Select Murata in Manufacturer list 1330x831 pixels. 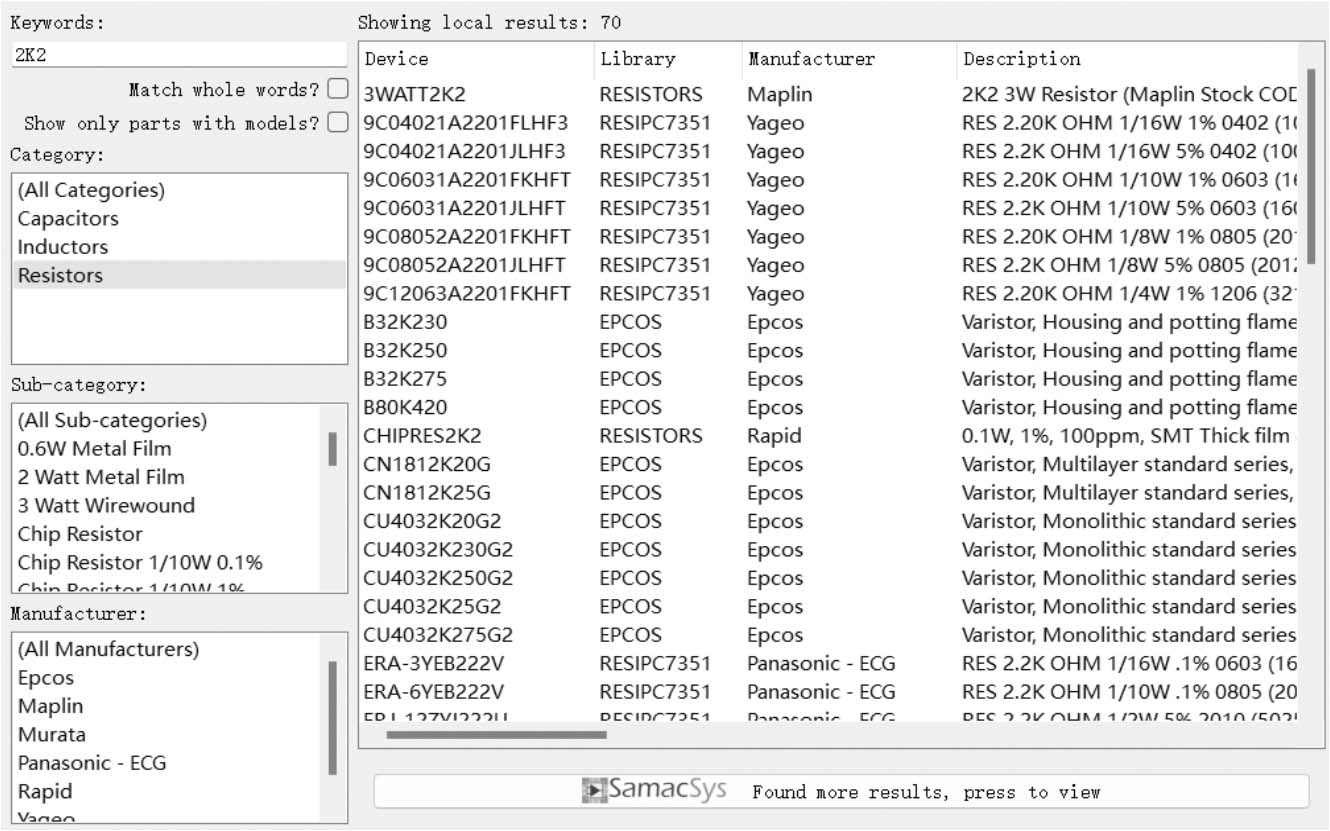click(51, 734)
